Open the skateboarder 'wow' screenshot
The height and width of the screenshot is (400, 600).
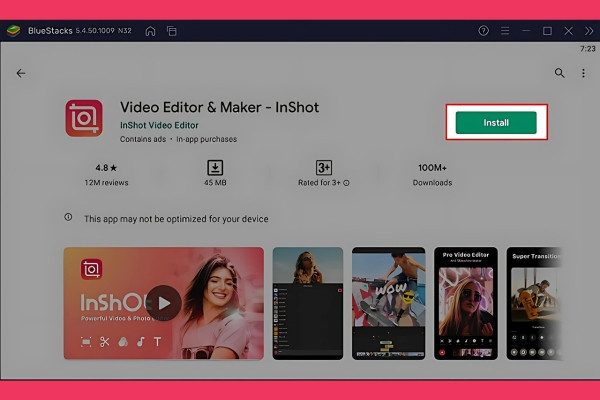coord(388,303)
